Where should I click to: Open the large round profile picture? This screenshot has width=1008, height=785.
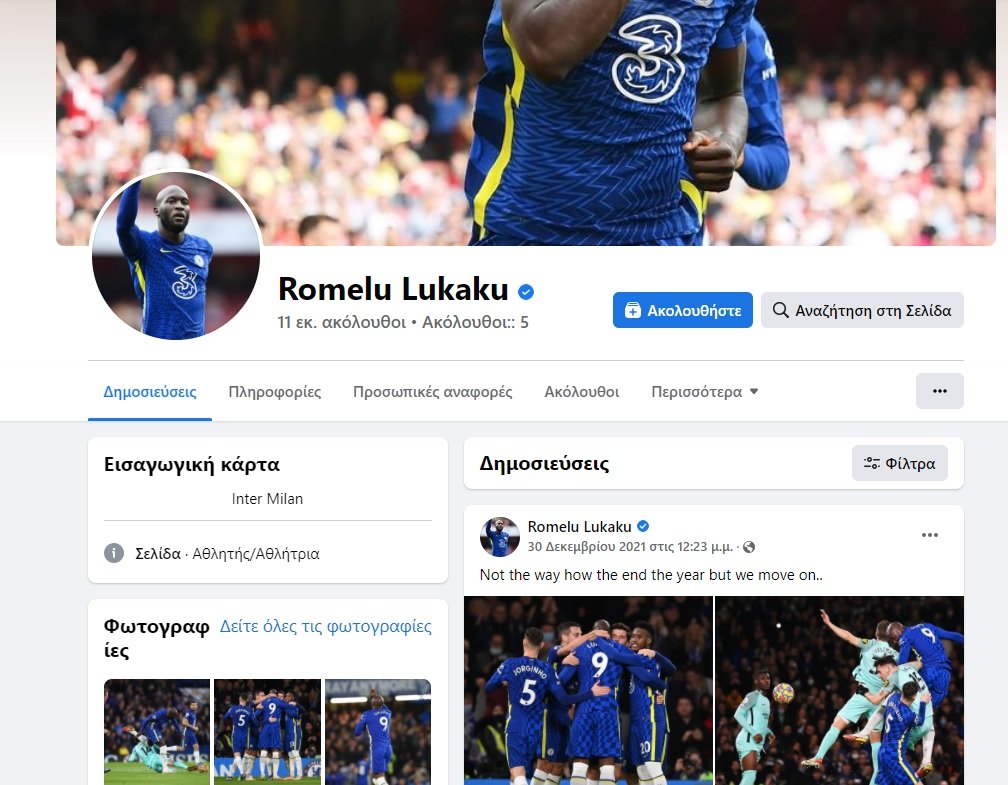coord(176,256)
